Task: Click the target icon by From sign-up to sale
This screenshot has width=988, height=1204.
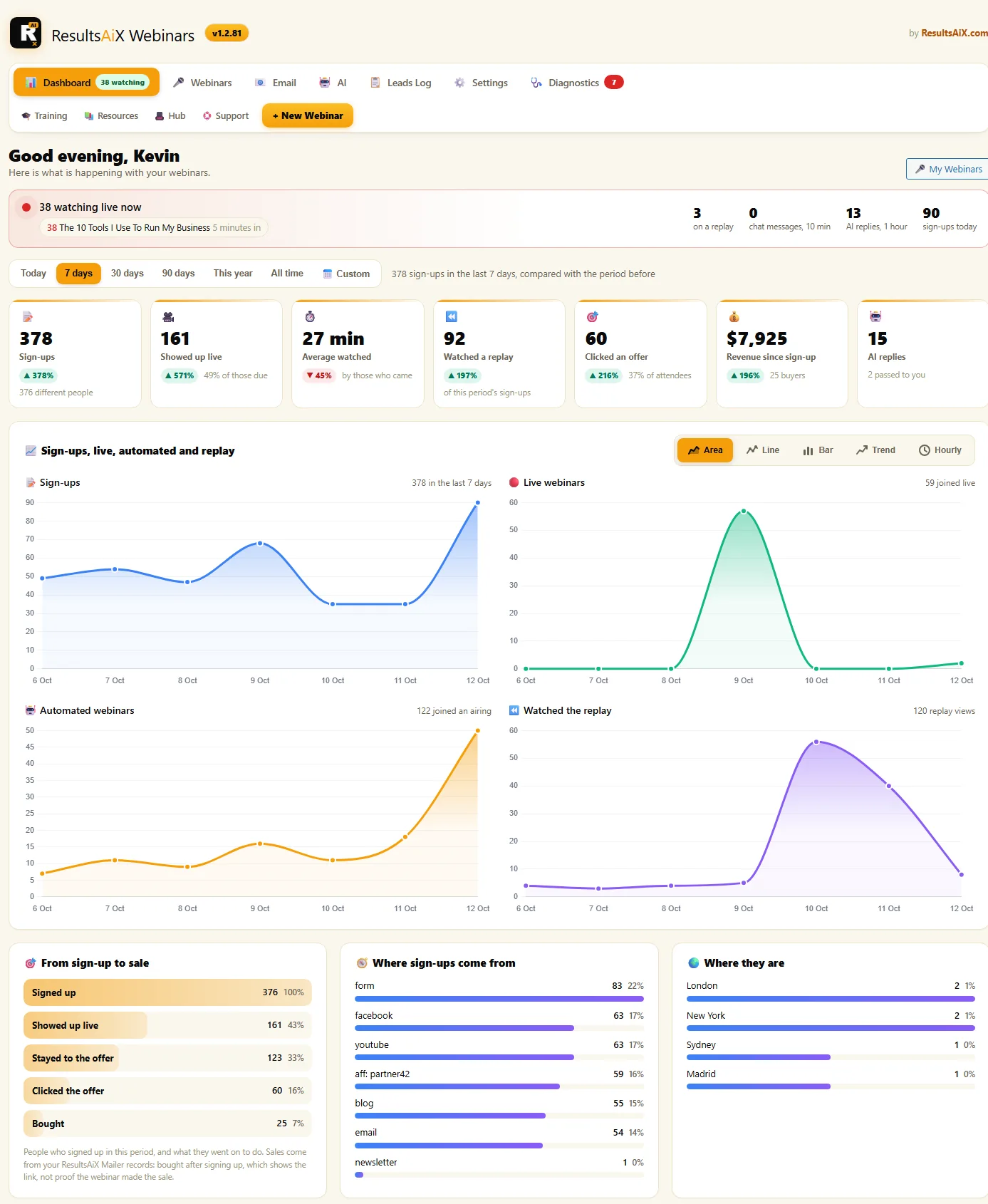Action: pos(31,963)
